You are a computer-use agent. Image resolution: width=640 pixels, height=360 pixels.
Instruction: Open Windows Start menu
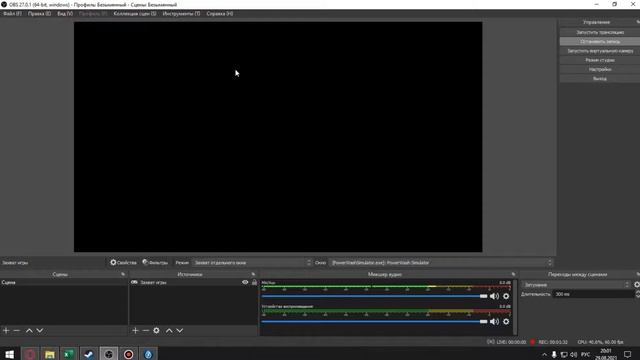click(x=9, y=354)
